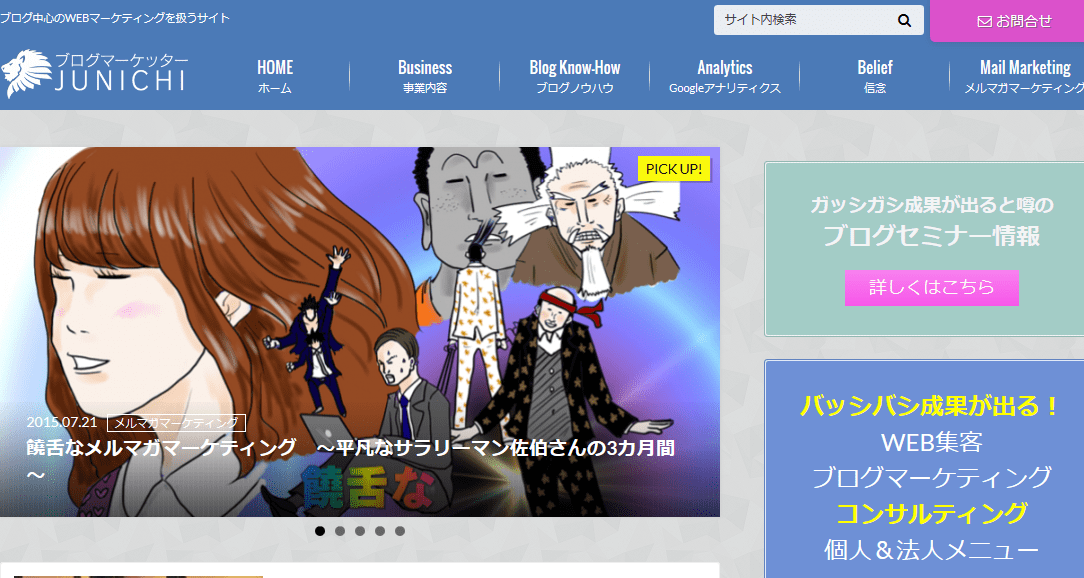Open the お問合せ contact button
This screenshot has width=1084, height=578.
[1007, 21]
